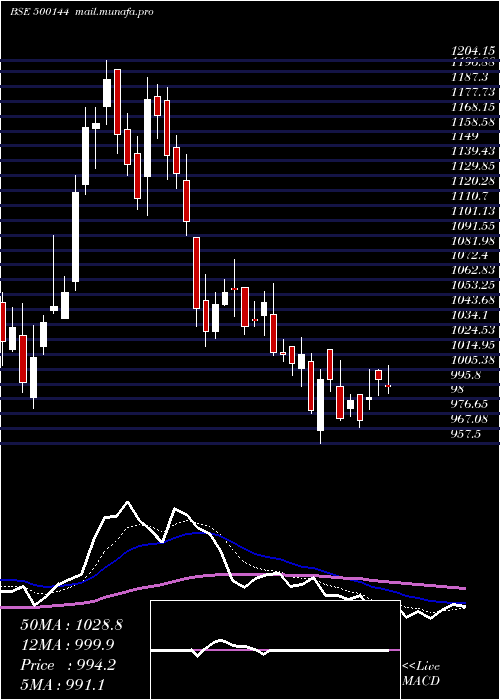Click the 1043.68 price level label
This screenshot has width=500, height=700.
point(473,300)
